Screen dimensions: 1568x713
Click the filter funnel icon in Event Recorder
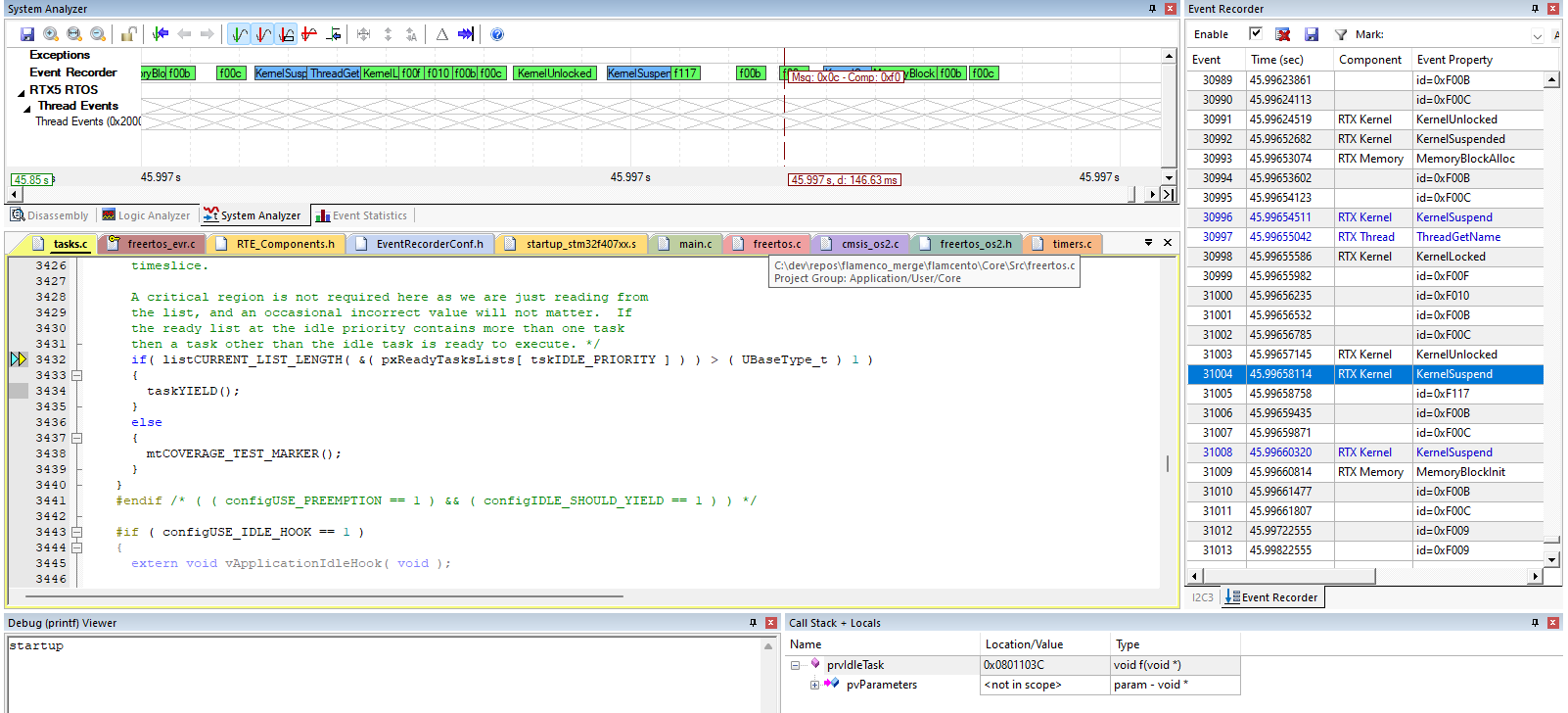point(1341,34)
